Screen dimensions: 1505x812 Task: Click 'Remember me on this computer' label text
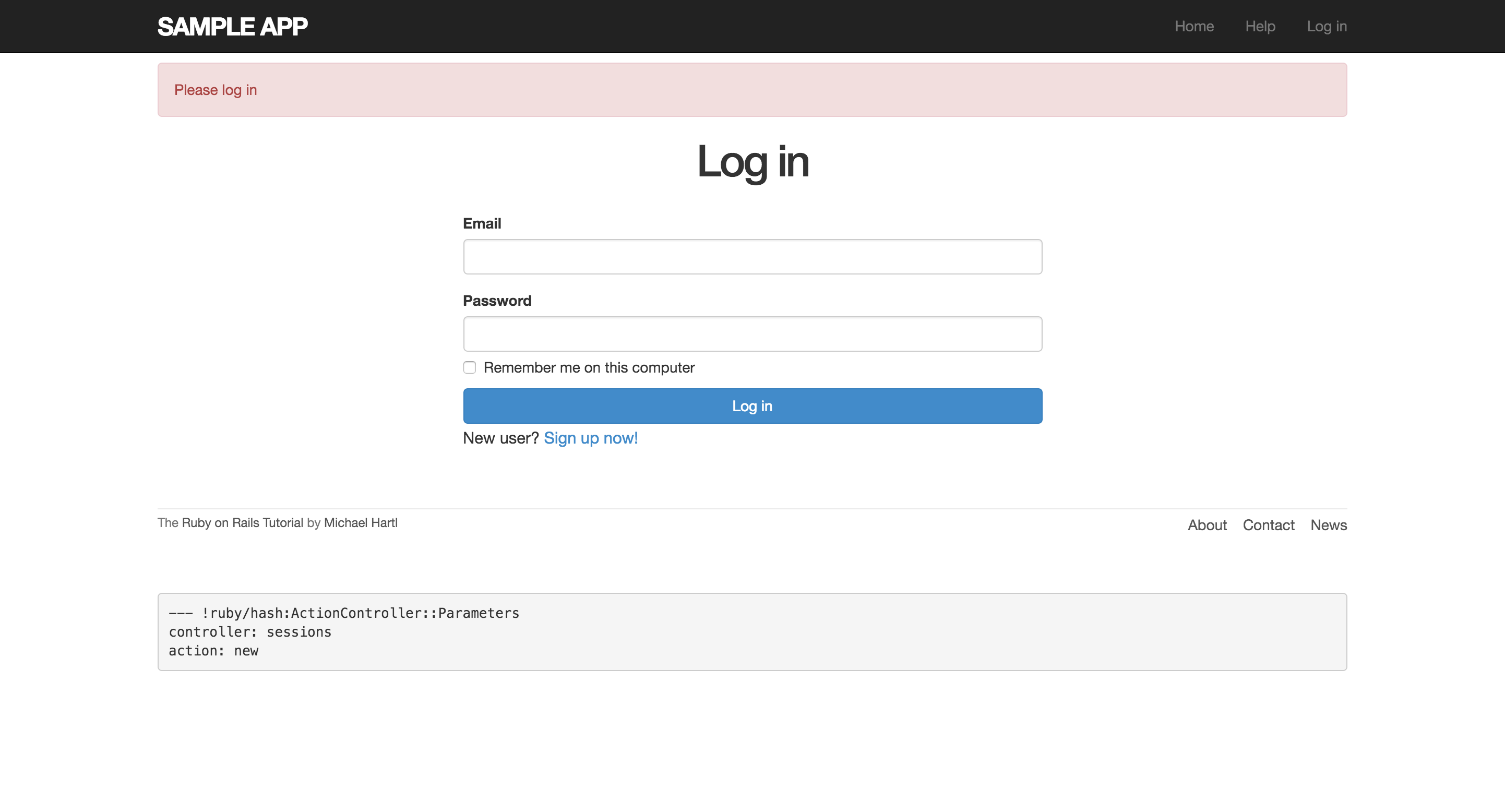click(588, 367)
